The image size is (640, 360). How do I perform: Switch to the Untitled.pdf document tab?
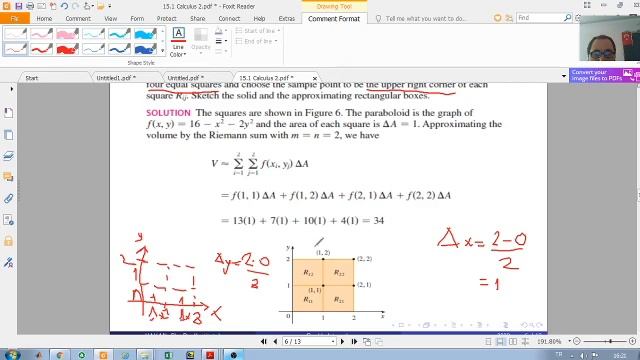pos(185,78)
